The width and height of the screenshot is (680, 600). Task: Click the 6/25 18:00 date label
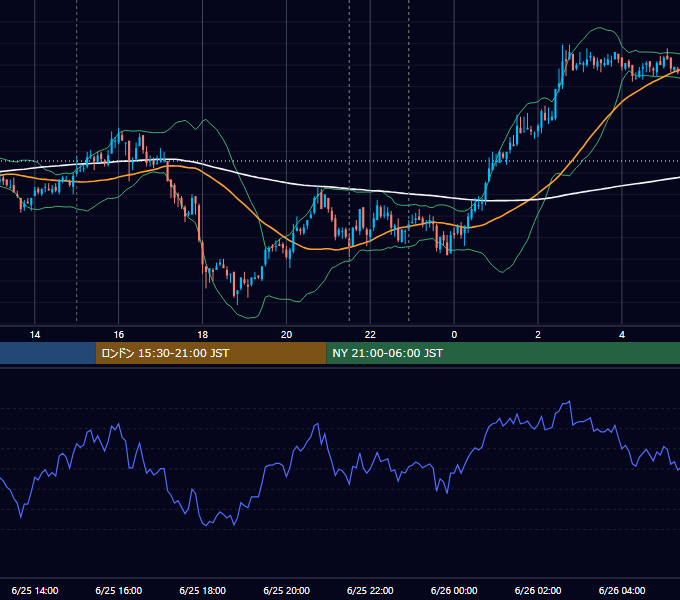coord(203,590)
